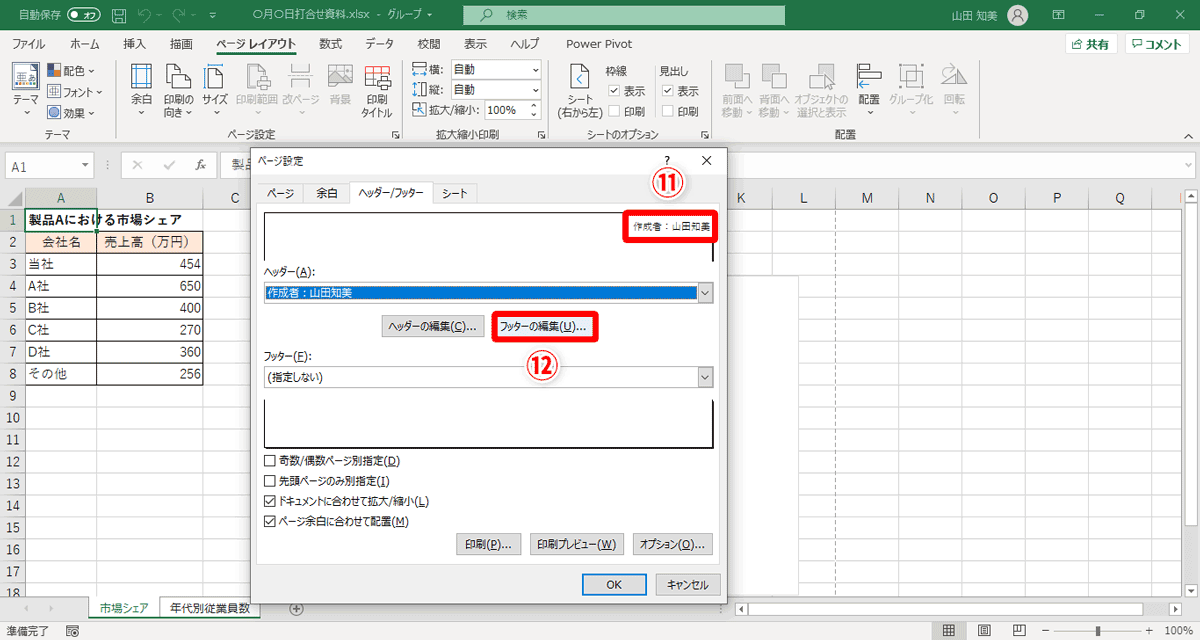Open the Arrange (配置) align menu
Image resolution: width=1200 pixels, height=640 pixels.
(869, 90)
